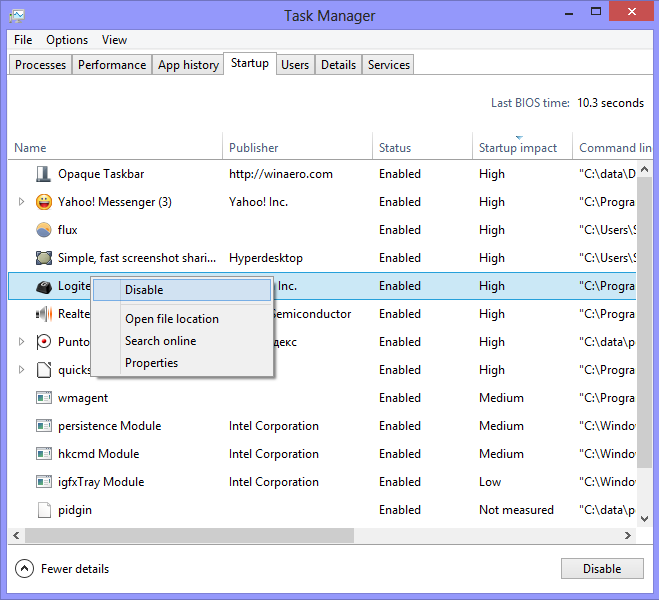659x600 pixels.
Task: Click the vertical scrollbar thumb
Action: coord(644,322)
